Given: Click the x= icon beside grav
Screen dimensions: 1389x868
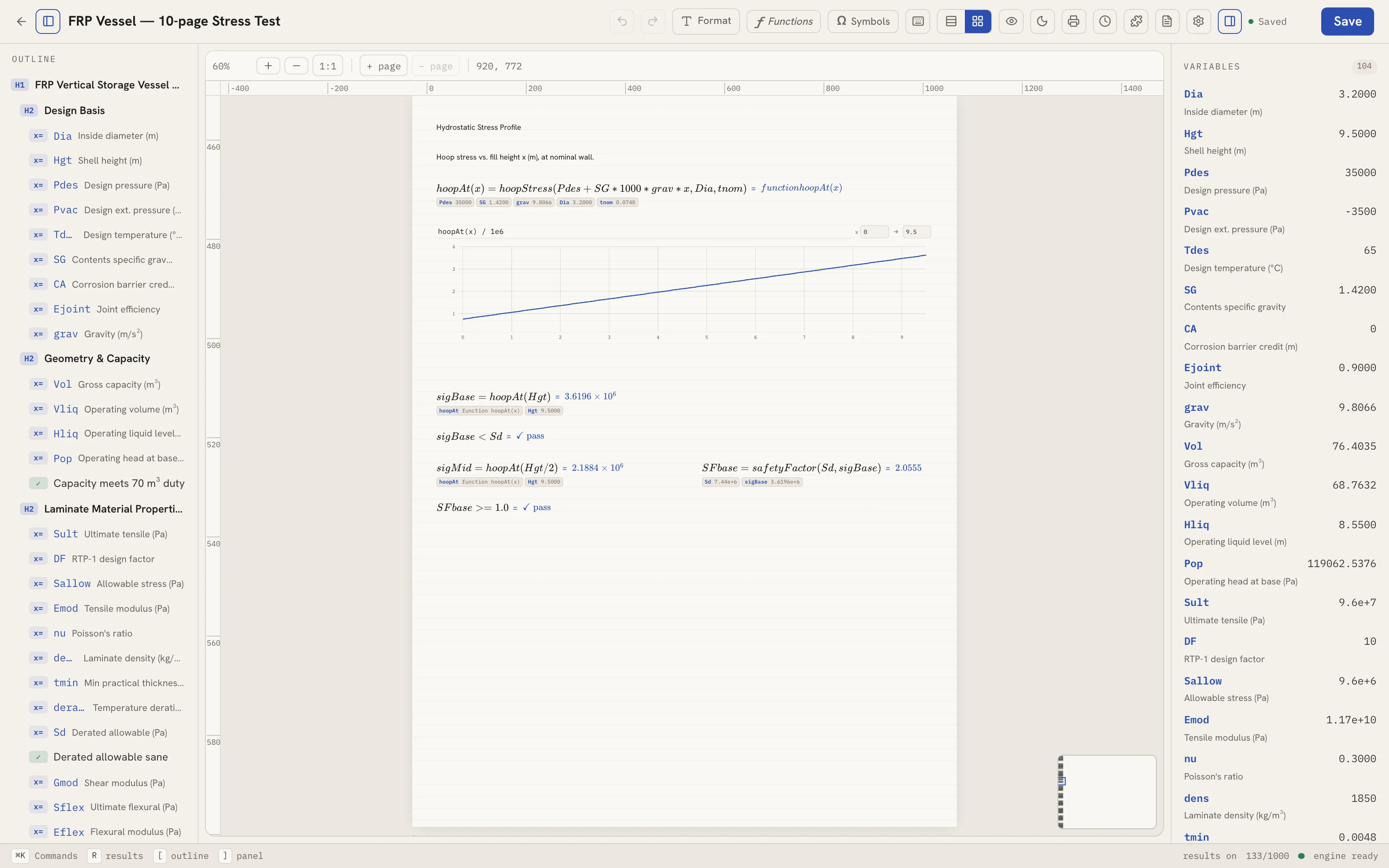Looking at the screenshot, I should (38, 334).
